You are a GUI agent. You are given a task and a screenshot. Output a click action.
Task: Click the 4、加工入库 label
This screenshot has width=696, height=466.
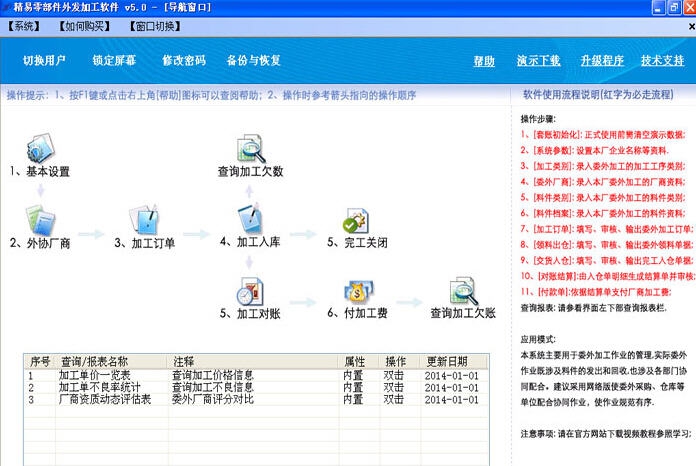(250, 242)
